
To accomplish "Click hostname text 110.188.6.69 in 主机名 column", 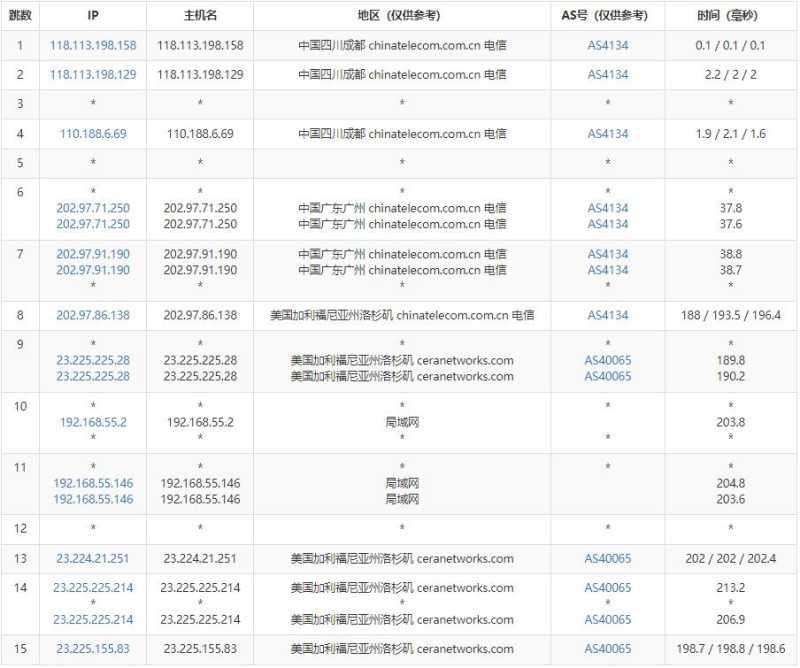I will pos(200,134).
